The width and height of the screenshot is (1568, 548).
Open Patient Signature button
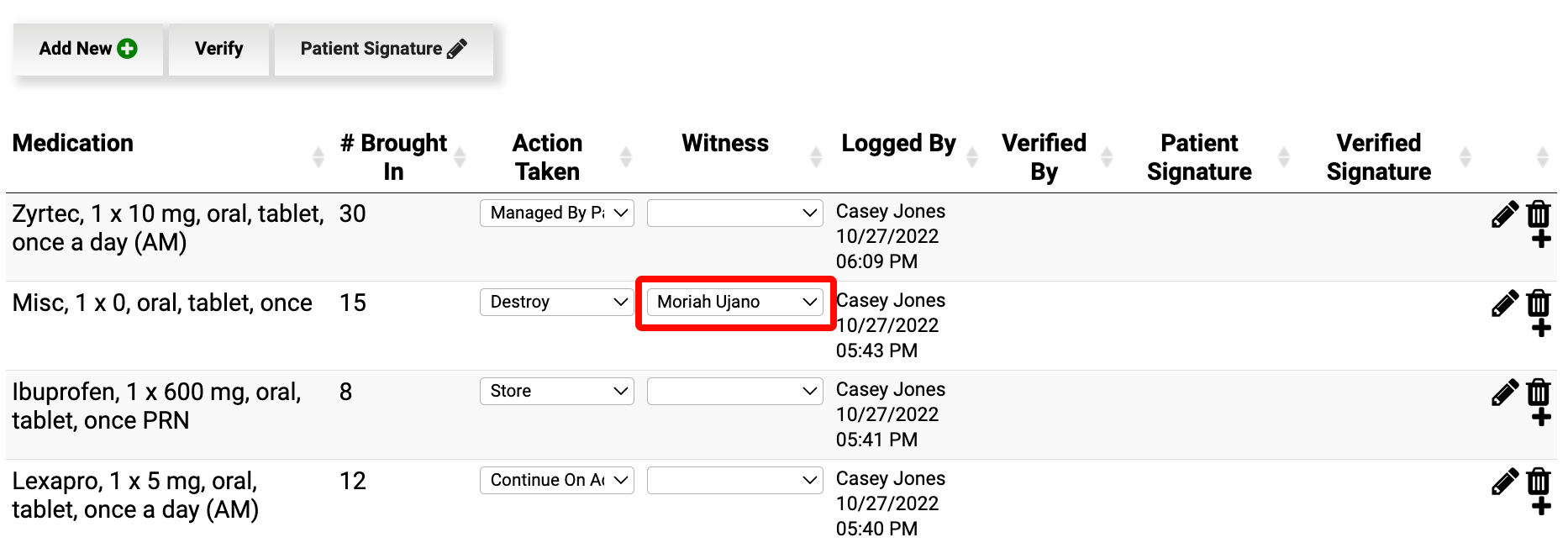coord(383,50)
